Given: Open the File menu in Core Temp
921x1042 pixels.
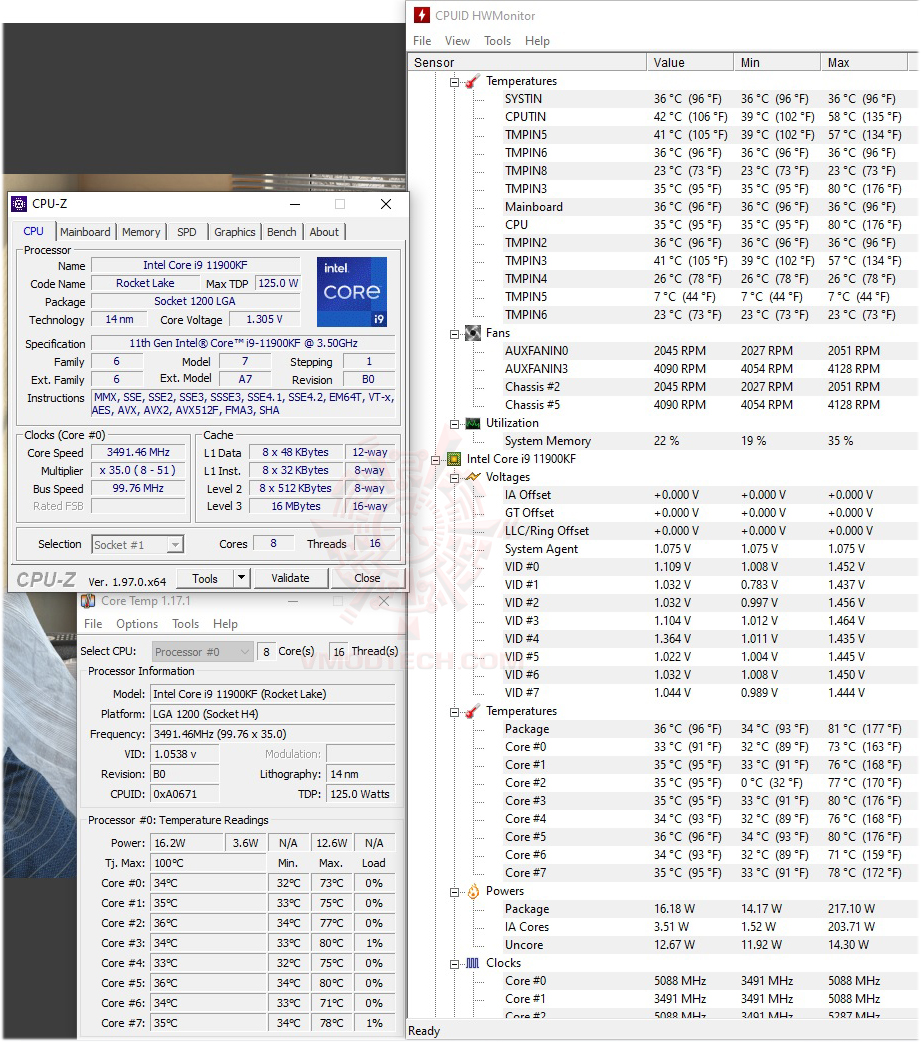Looking at the screenshot, I should click(93, 624).
